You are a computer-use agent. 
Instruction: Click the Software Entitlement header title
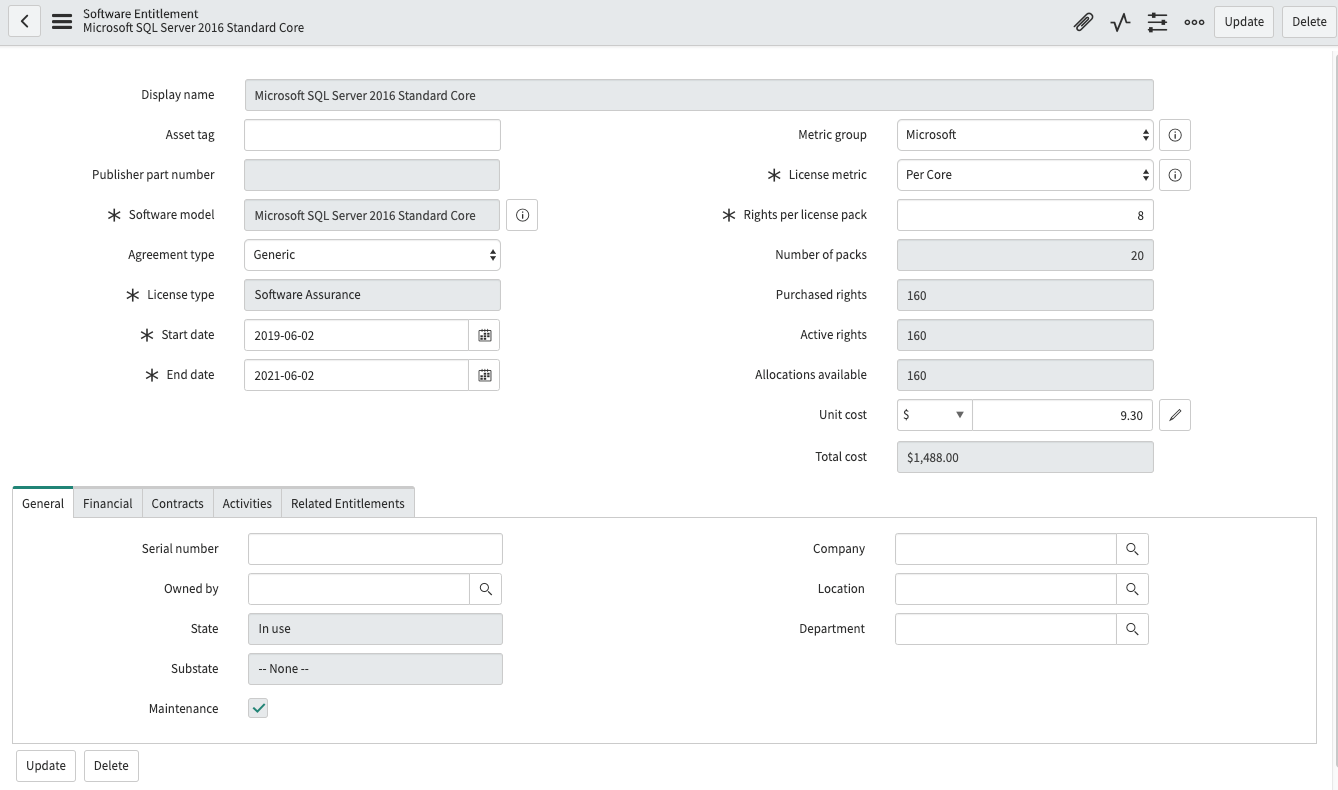pyautogui.click(x=141, y=14)
